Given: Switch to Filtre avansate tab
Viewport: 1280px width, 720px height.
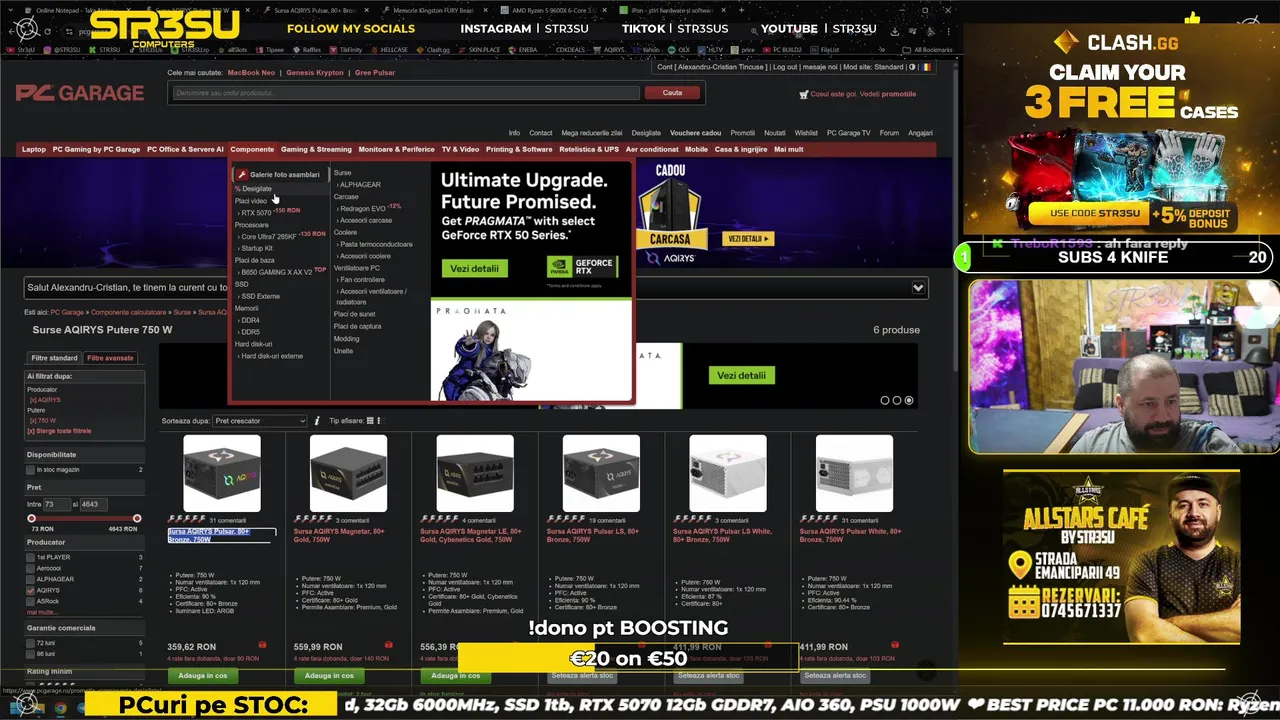Looking at the screenshot, I should (x=110, y=358).
